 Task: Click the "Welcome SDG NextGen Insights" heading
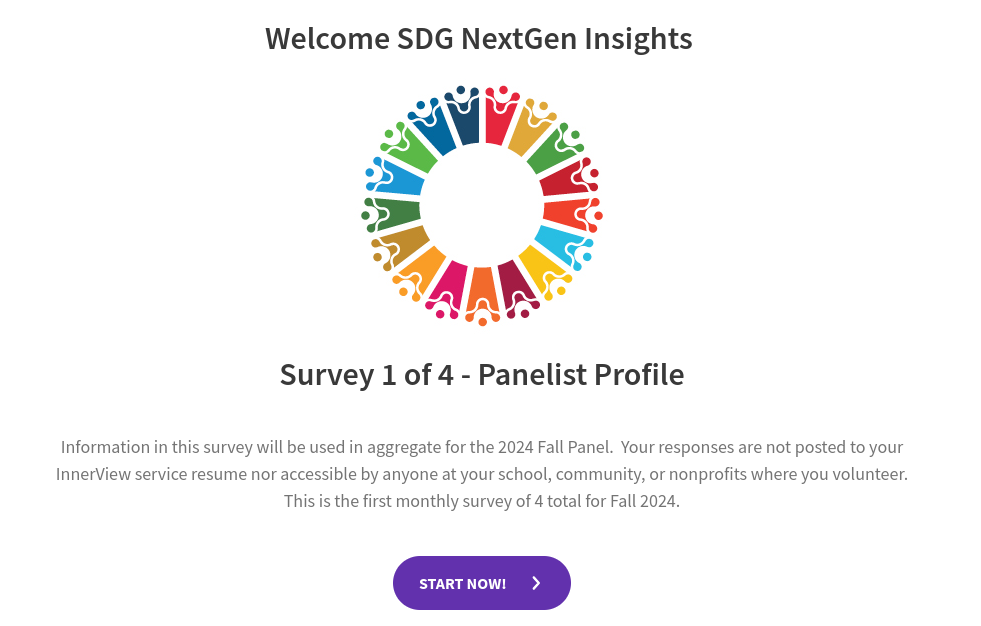479,39
